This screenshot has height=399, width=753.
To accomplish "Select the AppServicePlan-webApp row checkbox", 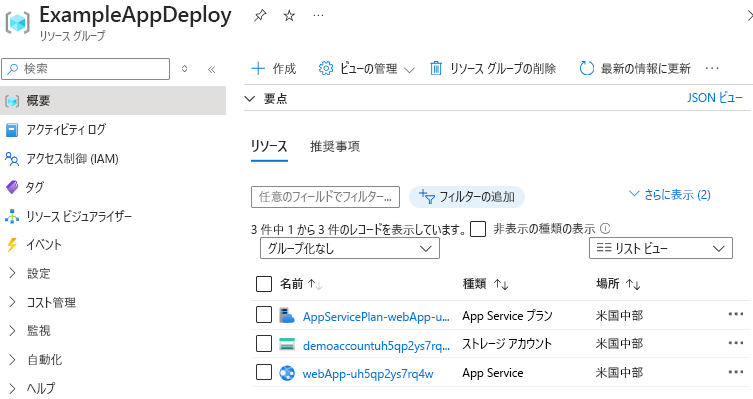I will 264,315.
